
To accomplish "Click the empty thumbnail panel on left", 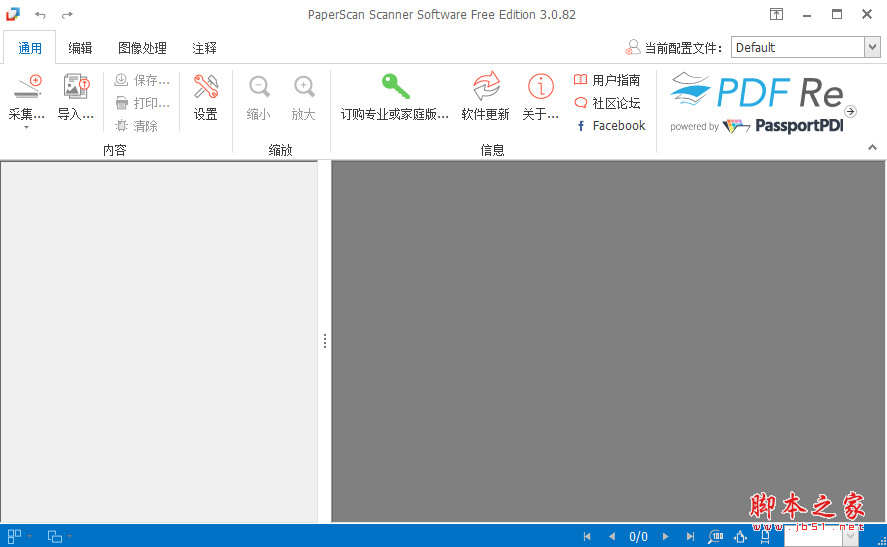I will click(159, 341).
